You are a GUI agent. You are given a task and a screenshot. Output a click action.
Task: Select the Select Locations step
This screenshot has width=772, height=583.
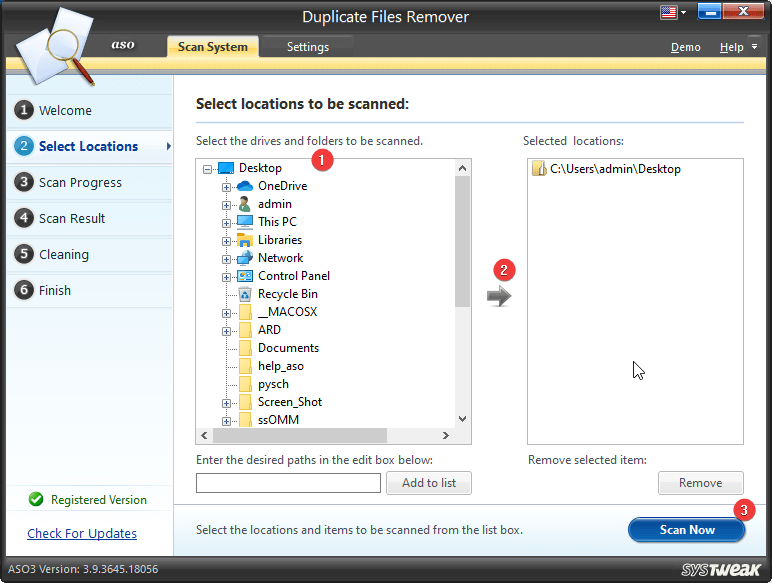(90, 146)
